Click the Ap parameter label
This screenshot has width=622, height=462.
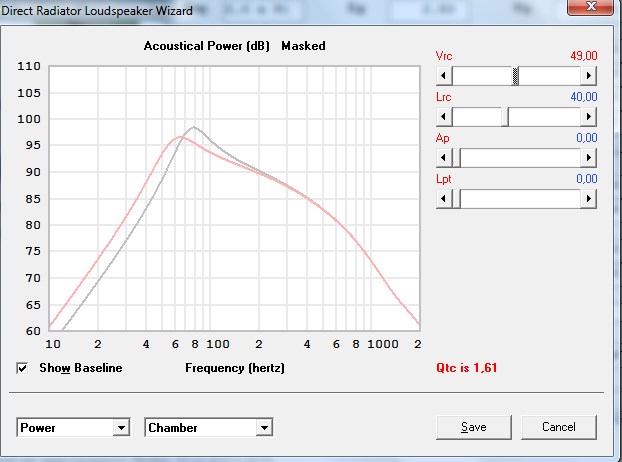[x=442, y=138]
